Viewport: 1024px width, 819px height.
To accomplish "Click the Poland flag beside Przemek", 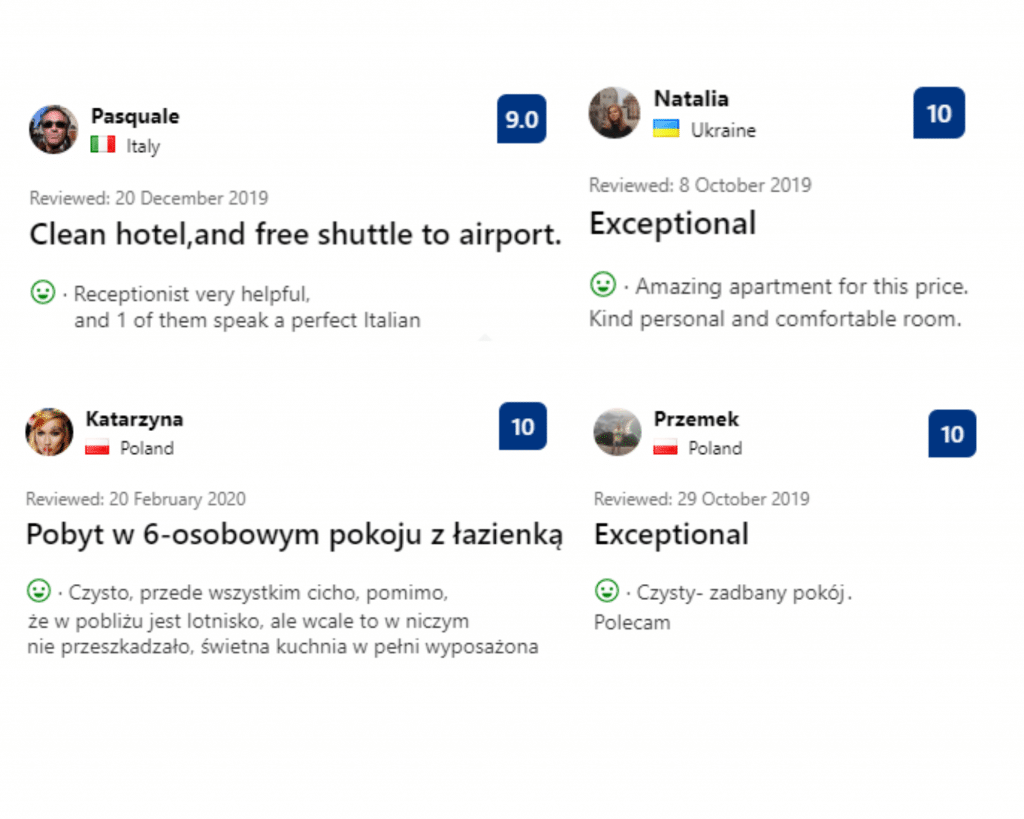I will coord(665,448).
